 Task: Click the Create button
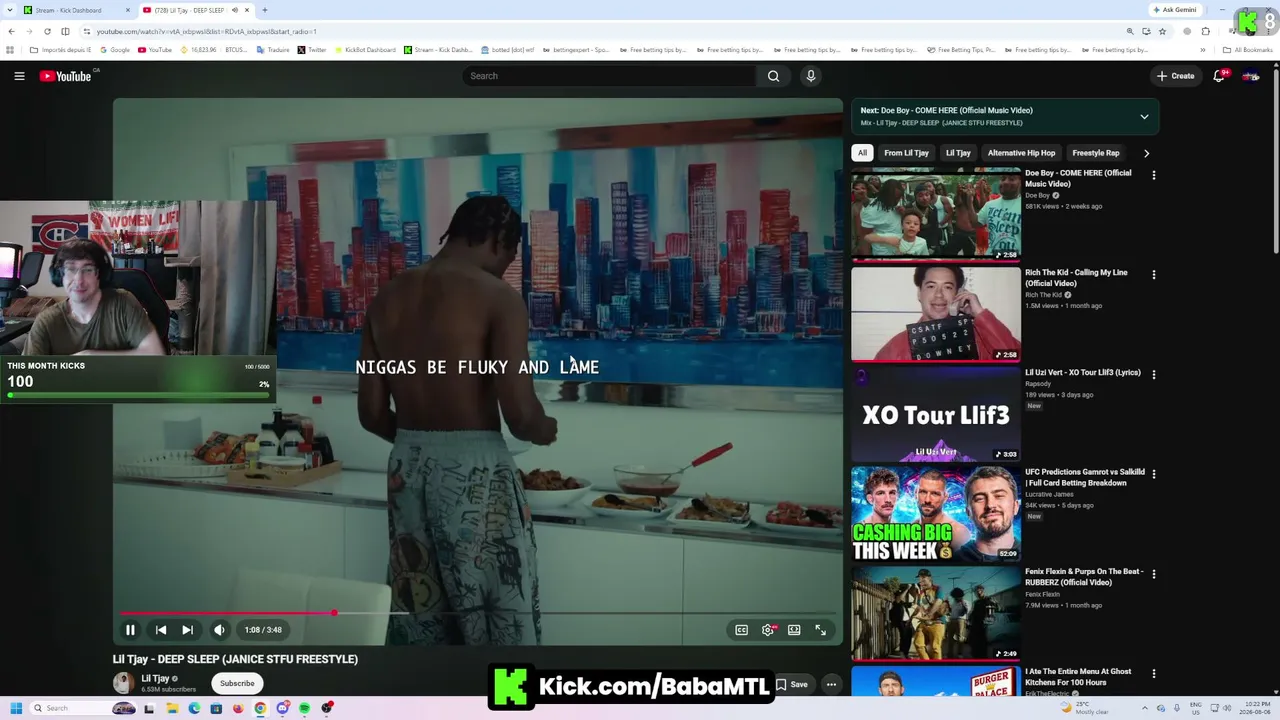1175,76
